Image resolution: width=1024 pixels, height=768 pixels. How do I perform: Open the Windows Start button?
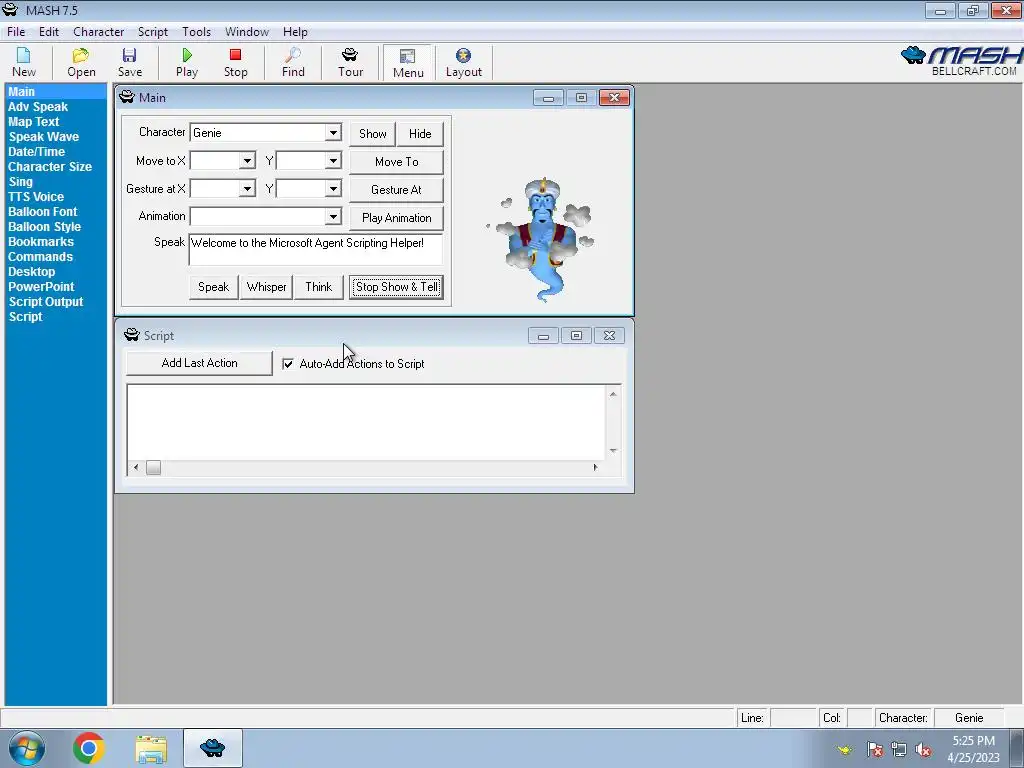(x=27, y=748)
